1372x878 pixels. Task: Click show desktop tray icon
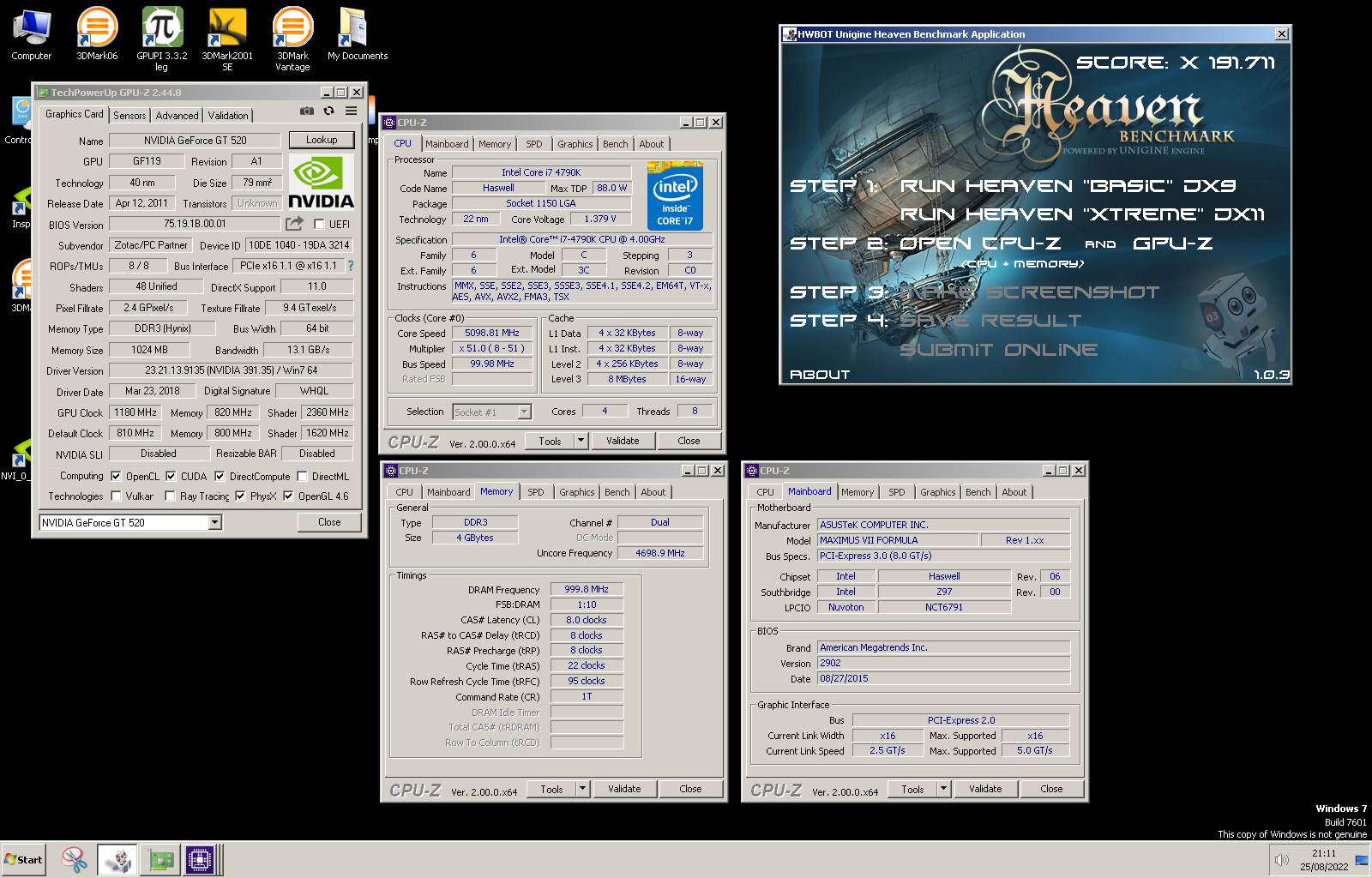[x=1361, y=860]
